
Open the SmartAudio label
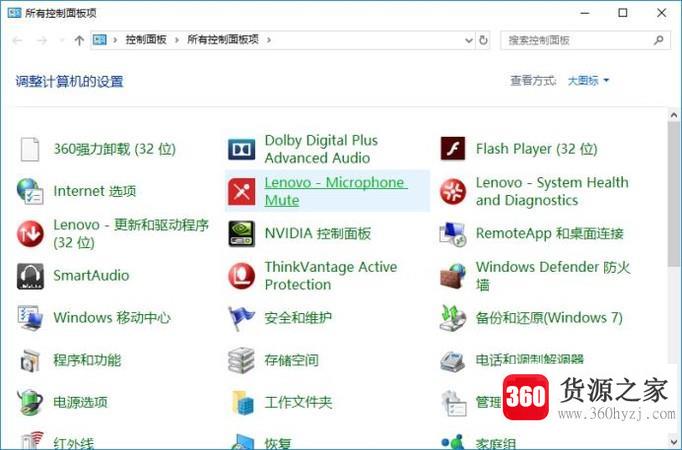tap(91, 276)
